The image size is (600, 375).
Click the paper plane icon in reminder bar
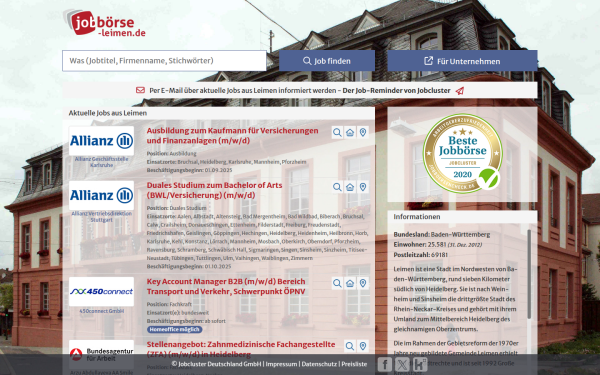coord(460,91)
